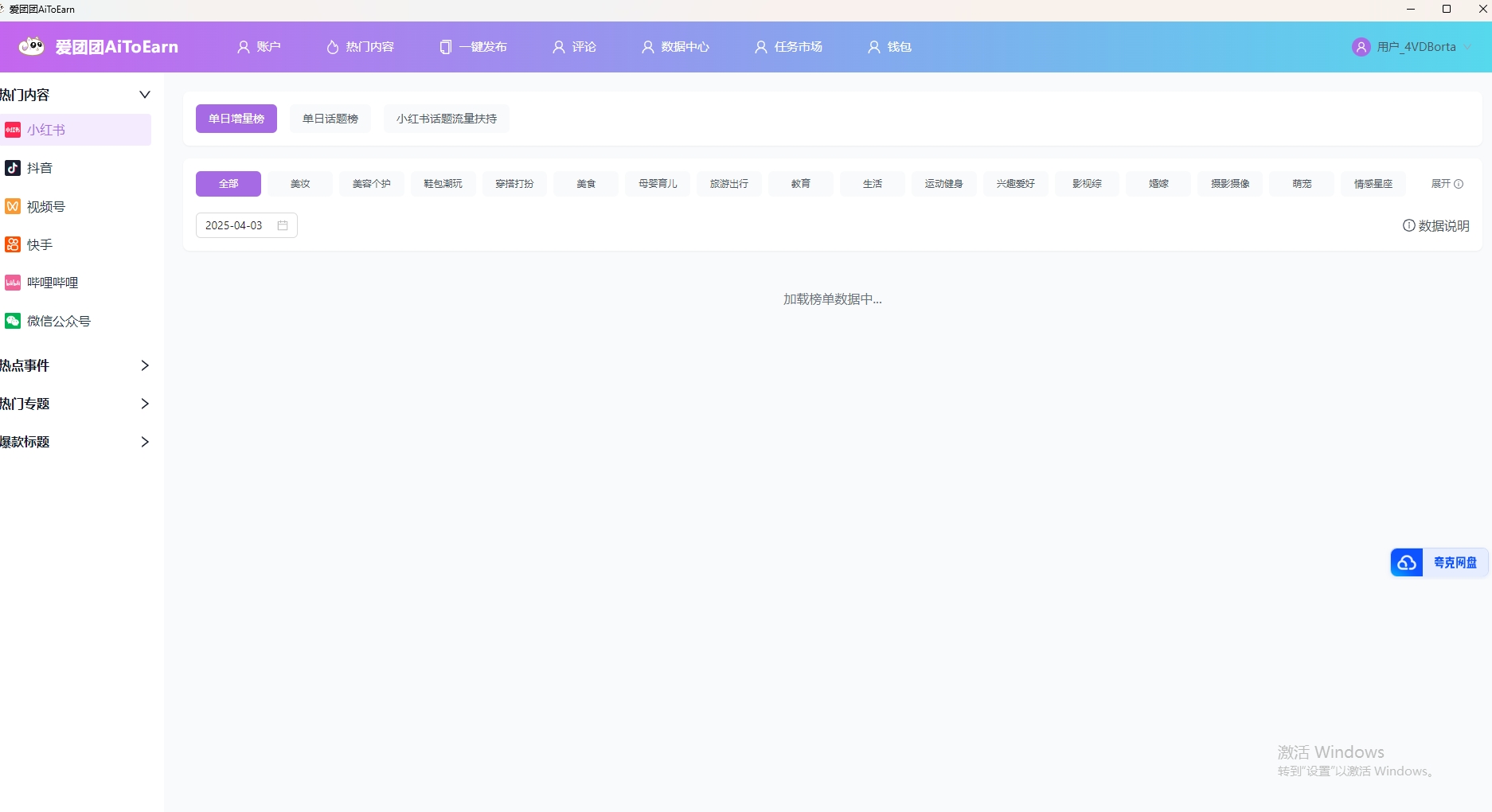Click the 数据说明 info link
The width and height of the screenshot is (1492, 812).
point(1435,225)
